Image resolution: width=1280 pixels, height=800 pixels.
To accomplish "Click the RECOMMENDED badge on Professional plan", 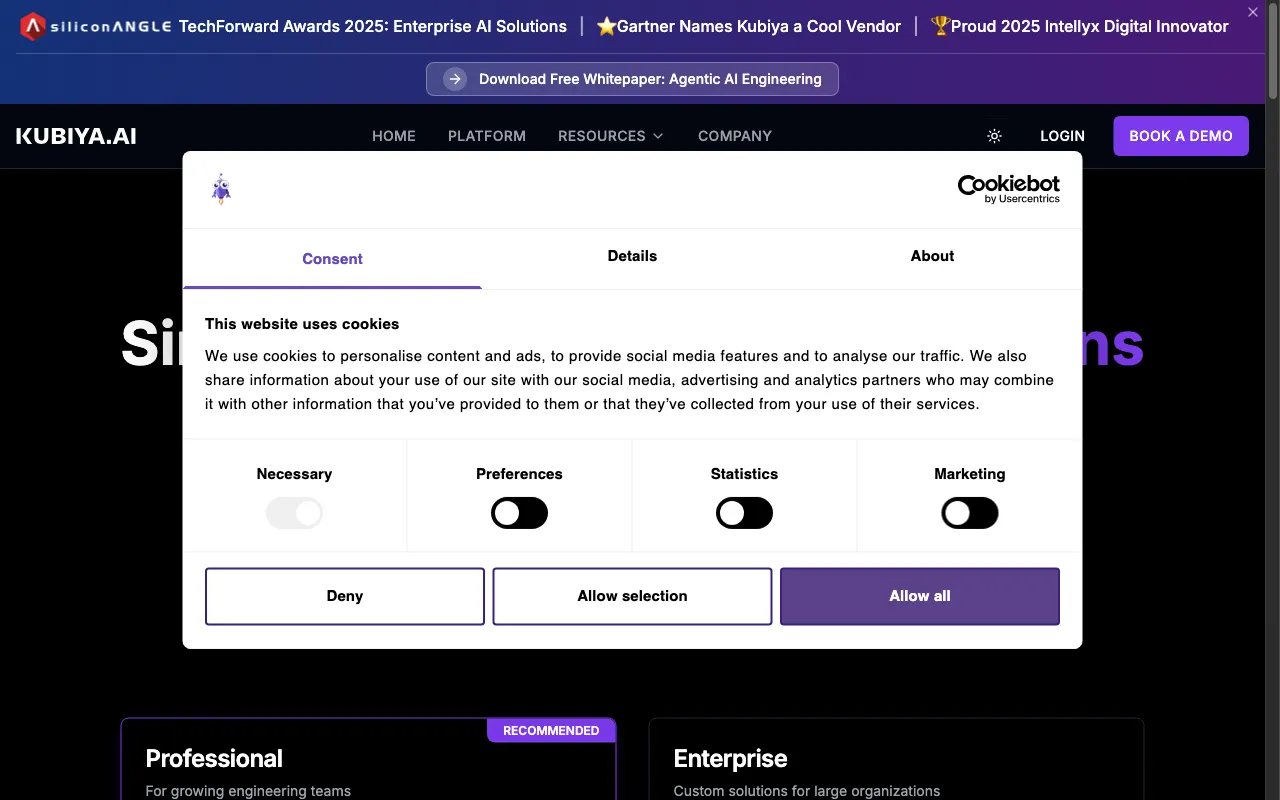I will click(551, 730).
